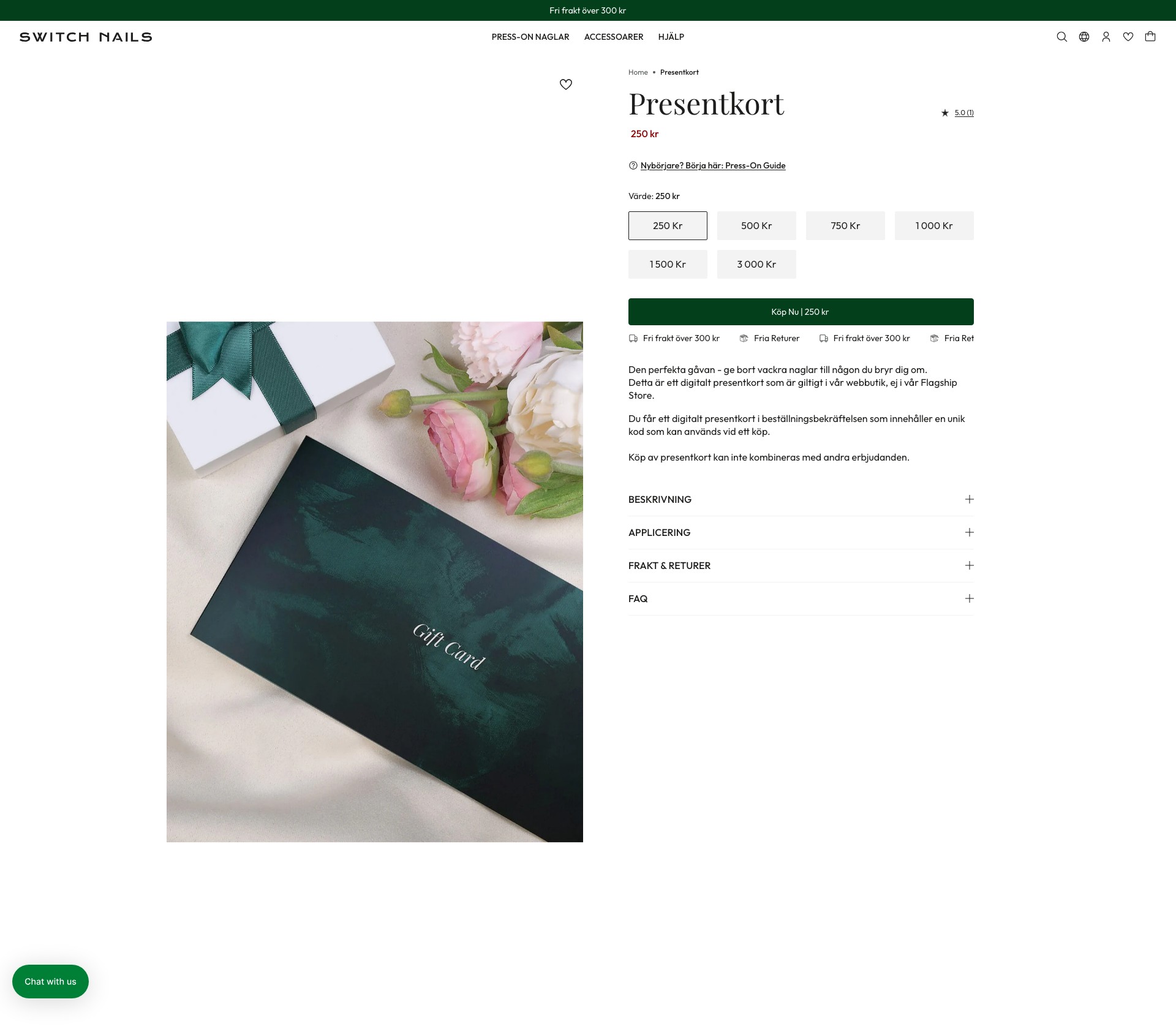Open the language globe selector icon
This screenshot has width=1176, height=1029.
(1084, 37)
